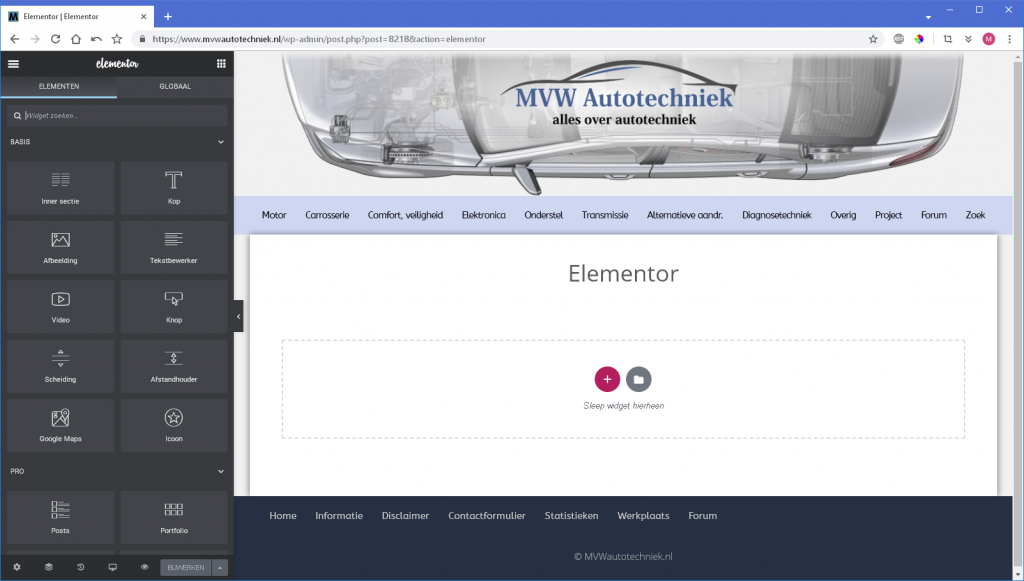Select the Video widget
Image resolution: width=1024 pixels, height=581 pixels.
(60, 307)
